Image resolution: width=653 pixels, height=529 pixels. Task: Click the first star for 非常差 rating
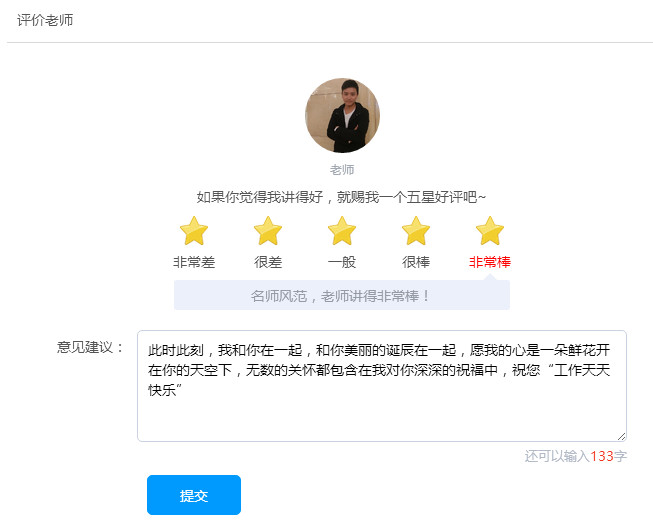(194, 232)
